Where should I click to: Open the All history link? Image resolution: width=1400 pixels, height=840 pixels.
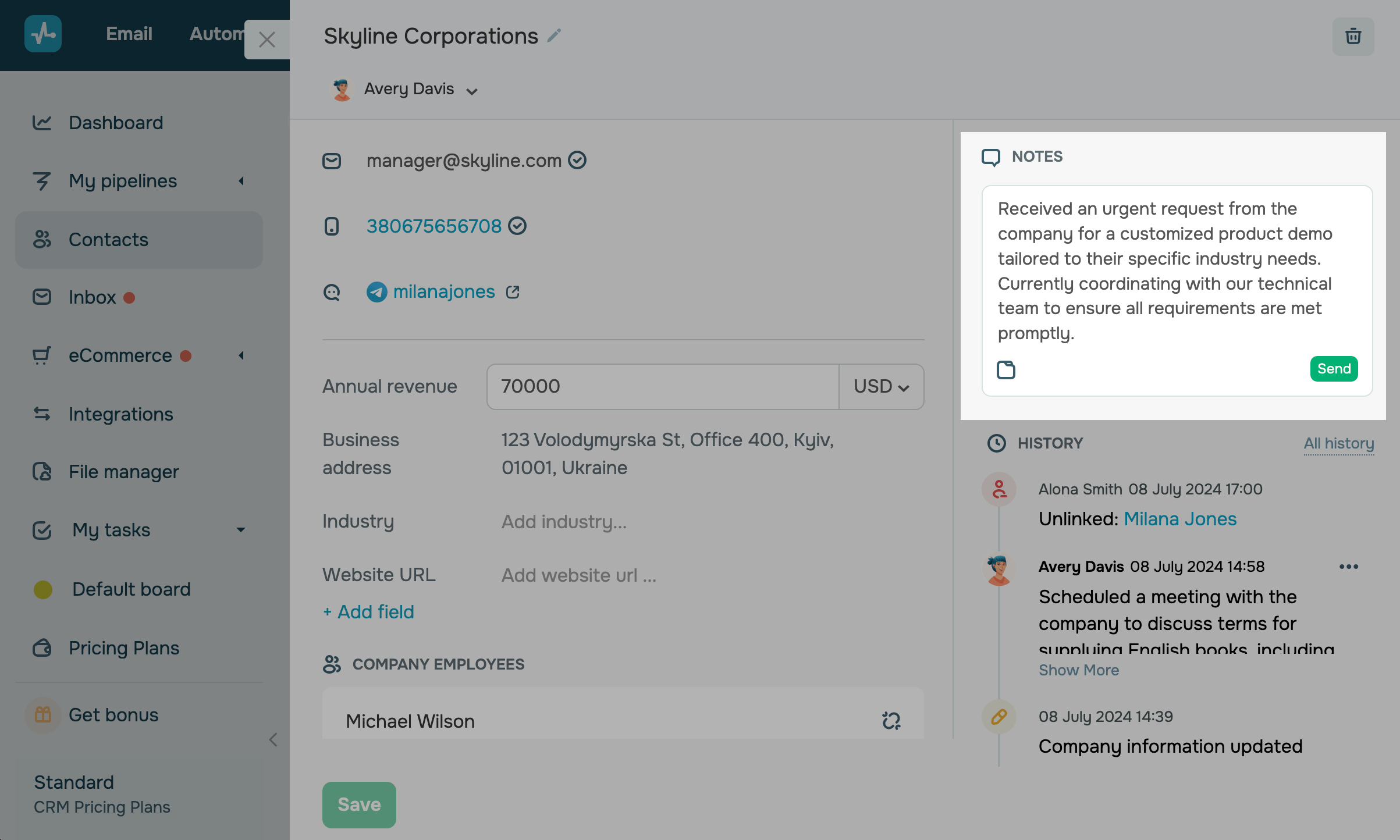coord(1338,443)
